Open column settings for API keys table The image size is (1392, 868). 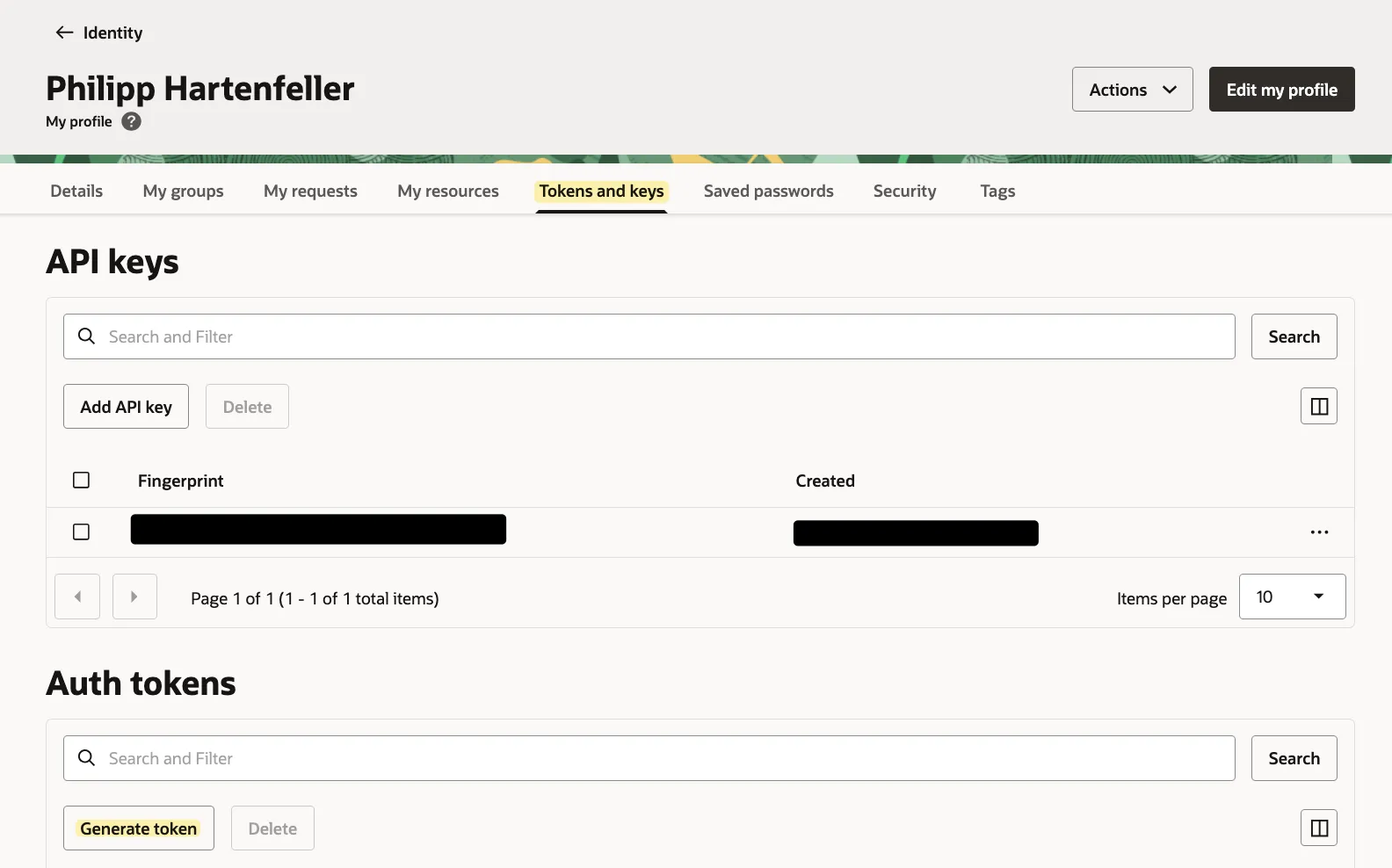[x=1318, y=406]
